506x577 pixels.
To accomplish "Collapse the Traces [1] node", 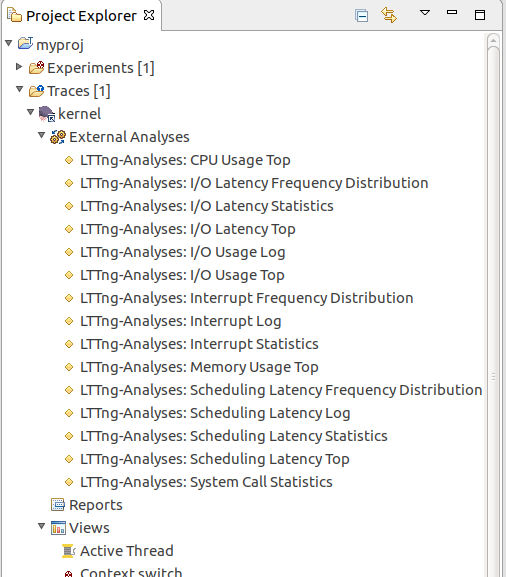I will (20, 89).
